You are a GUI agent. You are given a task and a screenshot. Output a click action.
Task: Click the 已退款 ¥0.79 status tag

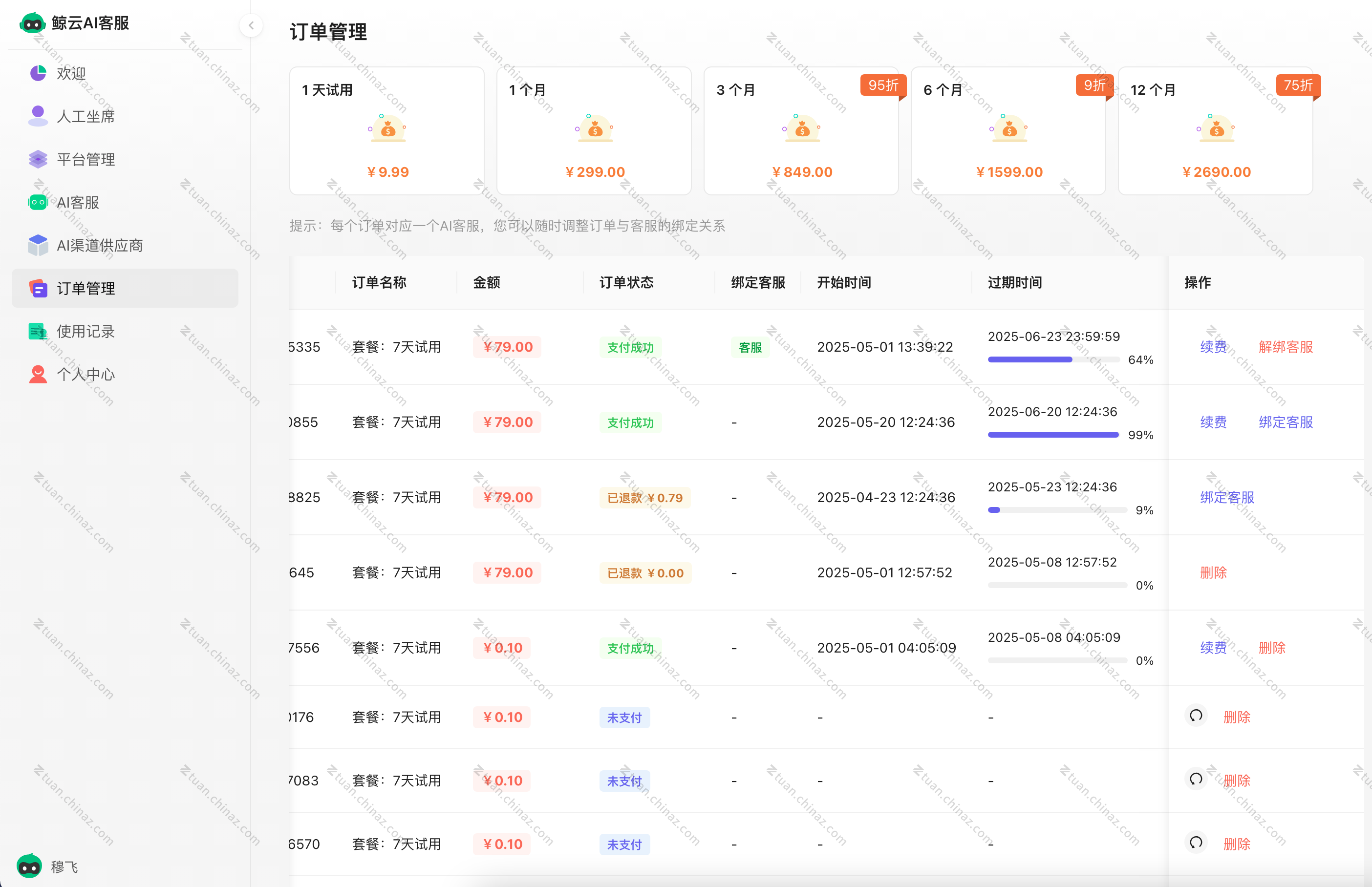tap(645, 498)
